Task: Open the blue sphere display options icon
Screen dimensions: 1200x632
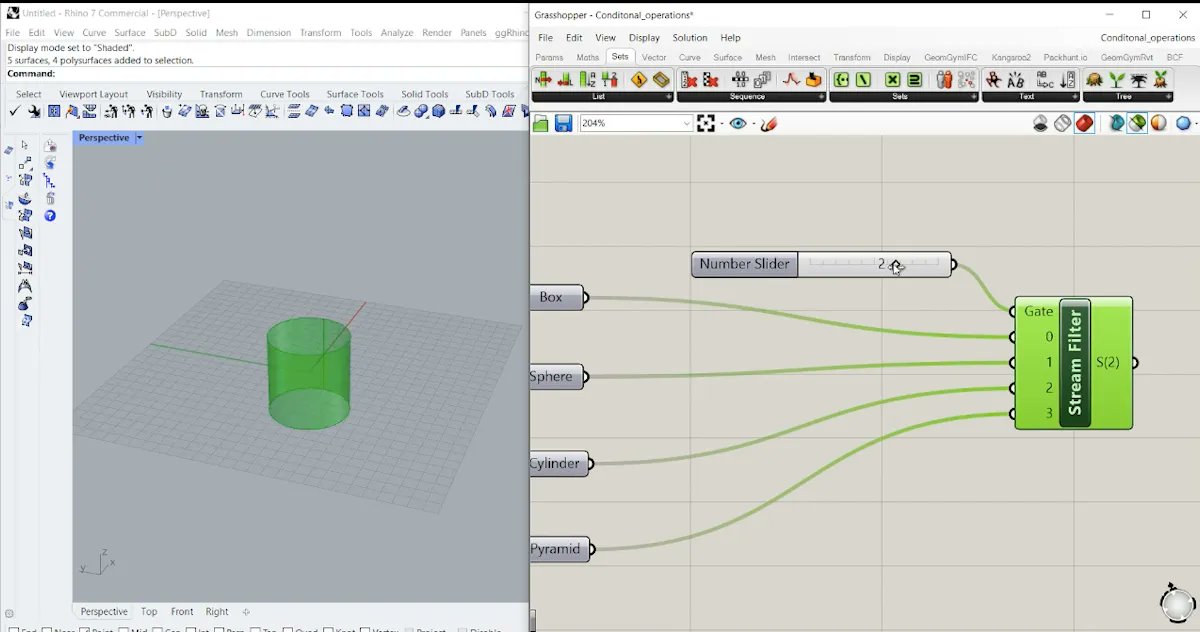Action: pos(1184,123)
